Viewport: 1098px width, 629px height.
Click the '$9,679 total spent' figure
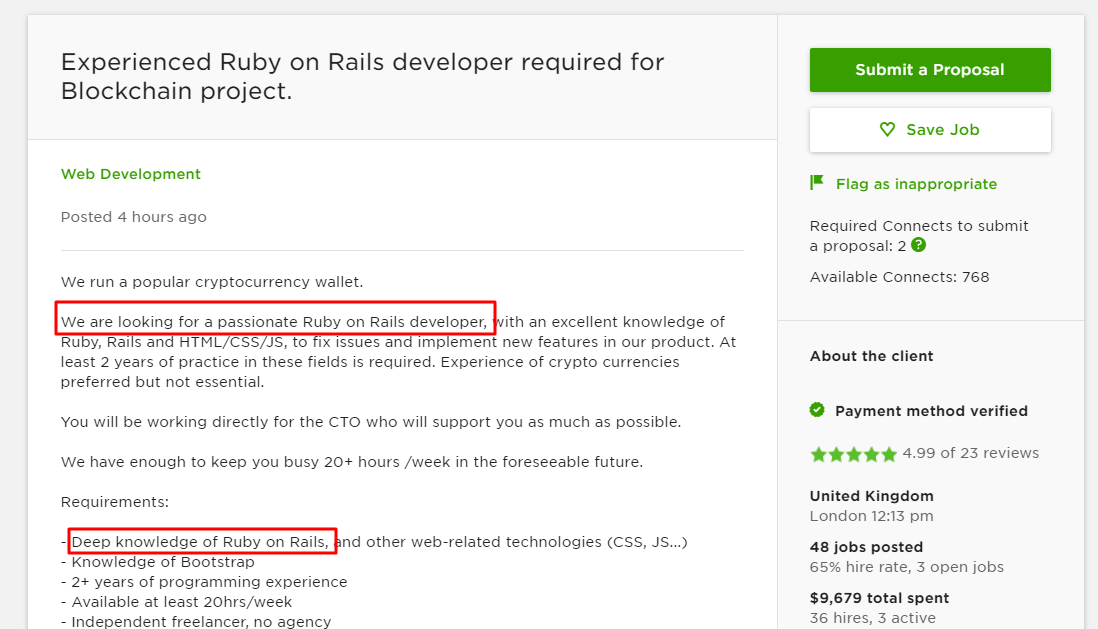pyautogui.click(x=879, y=598)
